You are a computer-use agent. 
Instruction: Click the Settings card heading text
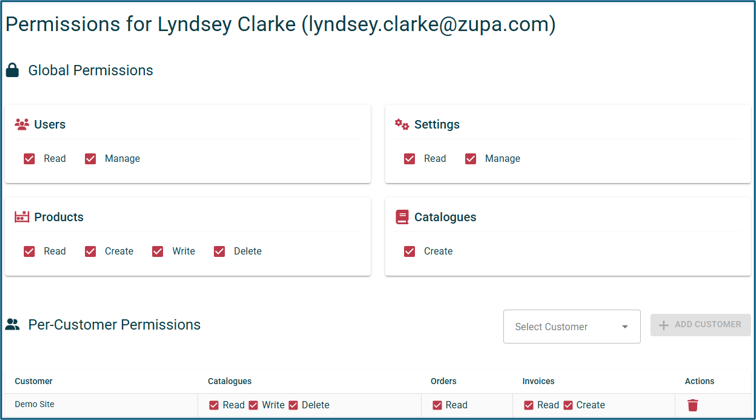(437, 124)
